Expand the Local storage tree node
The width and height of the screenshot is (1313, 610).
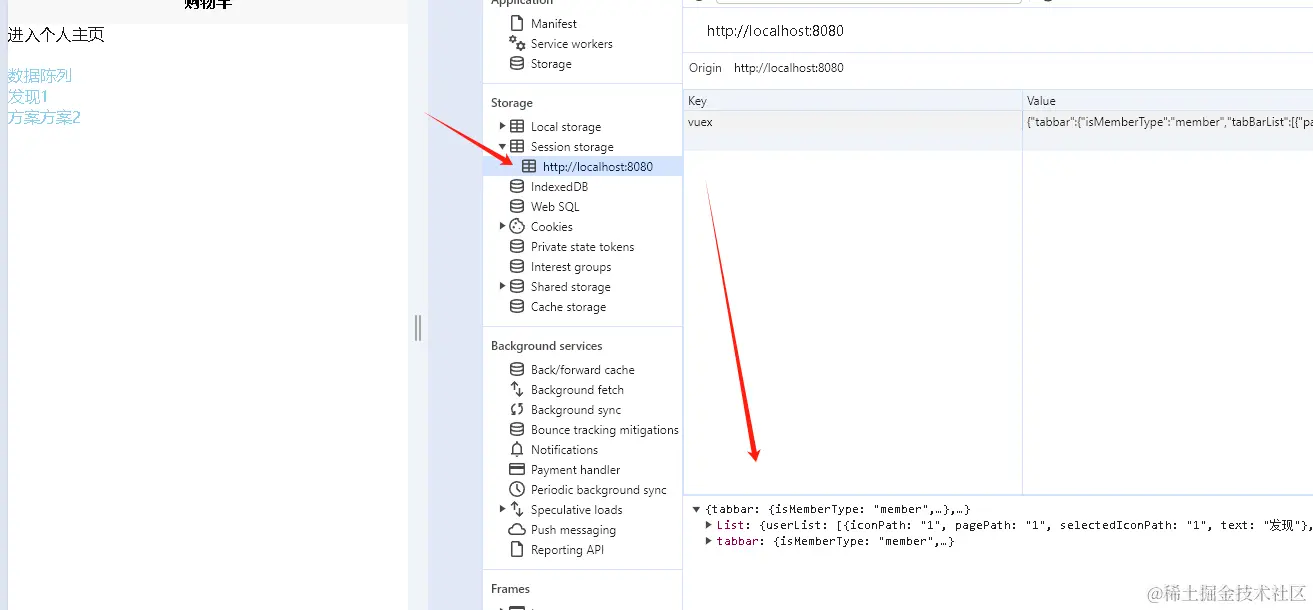tap(503, 126)
